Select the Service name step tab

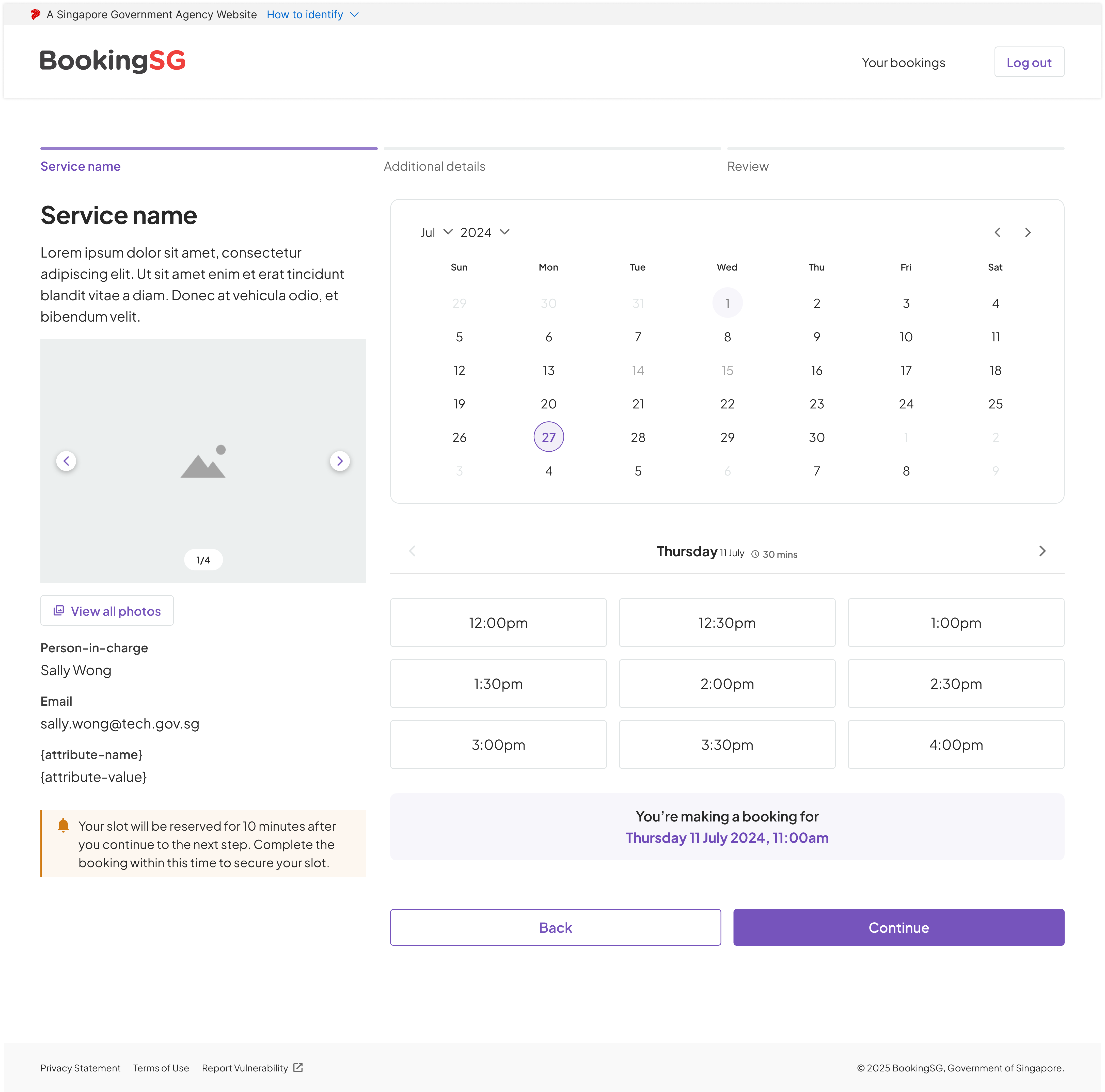point(209,161)
